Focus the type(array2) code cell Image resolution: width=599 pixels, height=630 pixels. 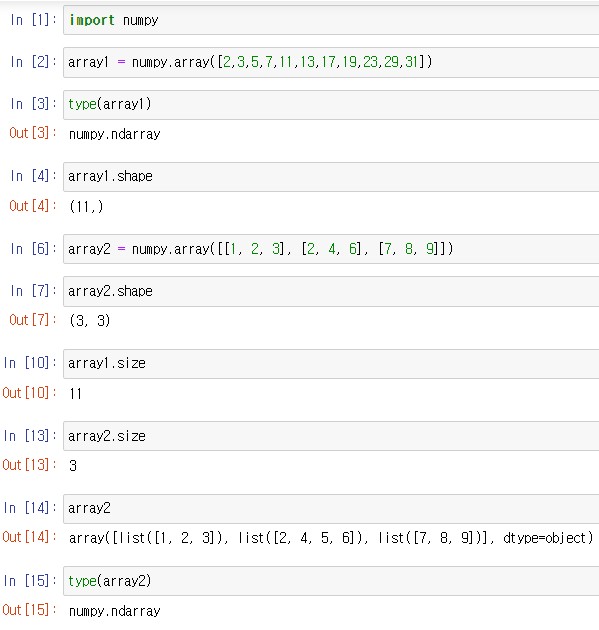point(331,581)
